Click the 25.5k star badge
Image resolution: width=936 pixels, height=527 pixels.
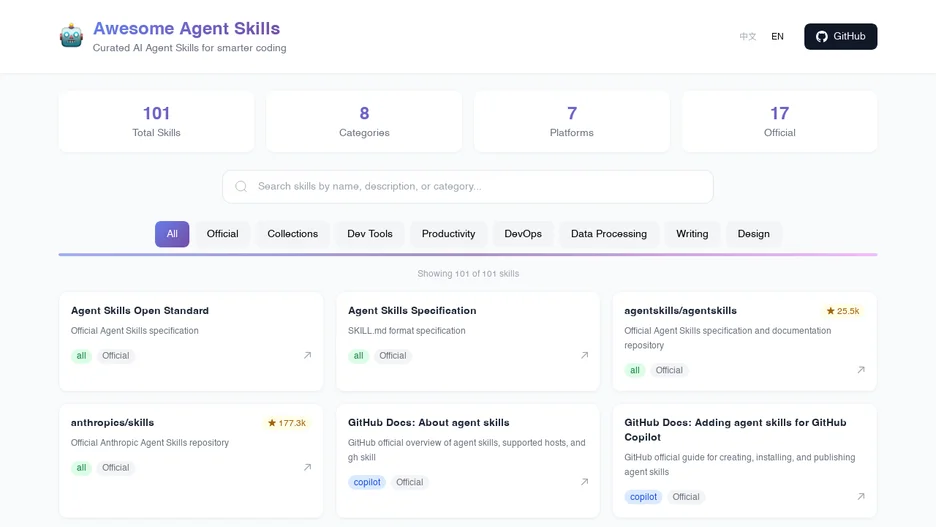coord(842,311)
